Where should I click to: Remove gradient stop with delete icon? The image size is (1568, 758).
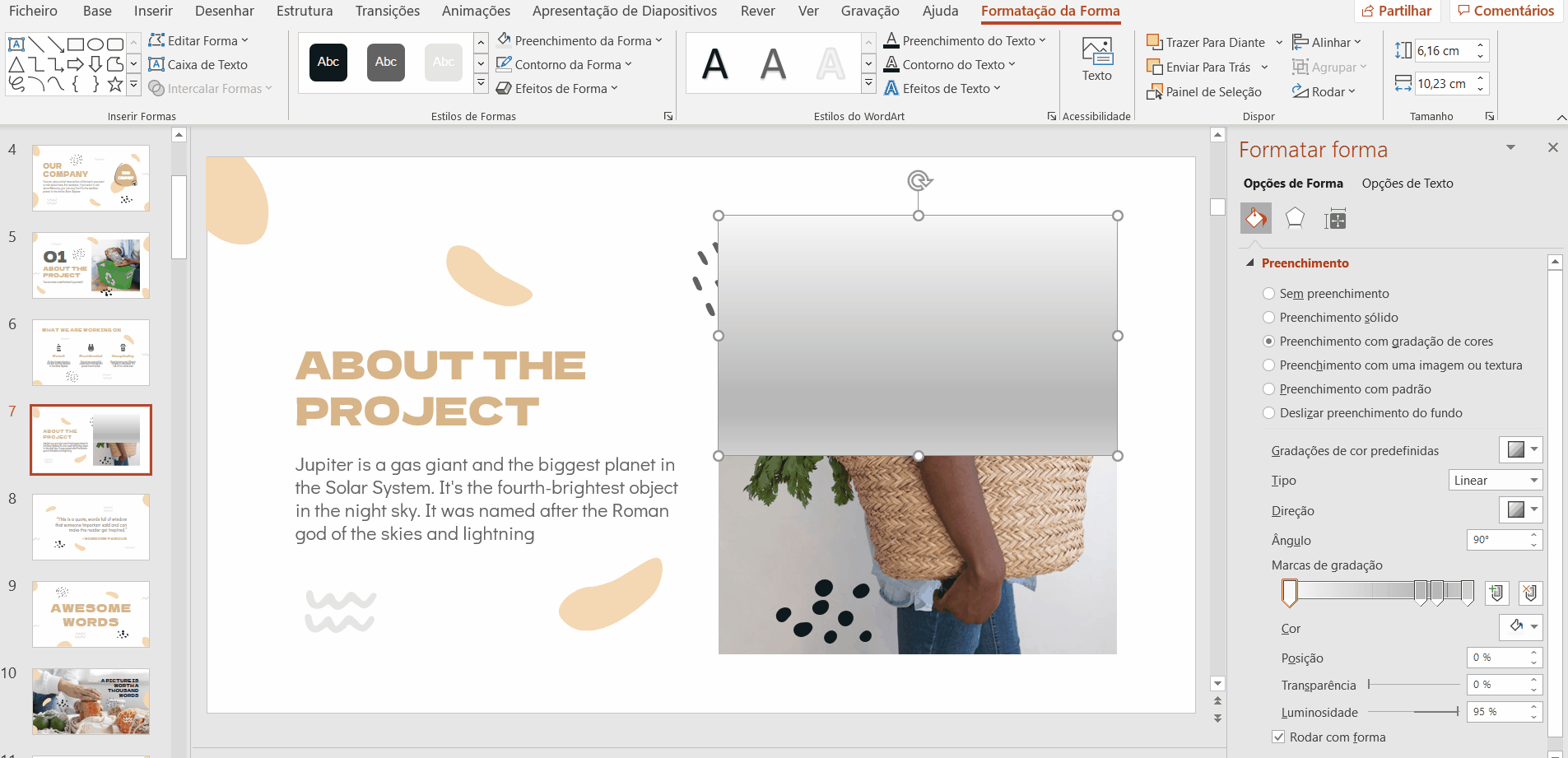(1530, 593)
